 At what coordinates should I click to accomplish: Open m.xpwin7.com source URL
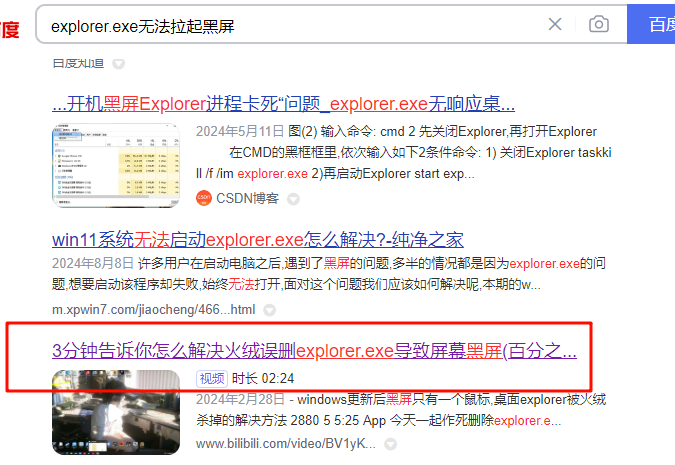[154, 310]
